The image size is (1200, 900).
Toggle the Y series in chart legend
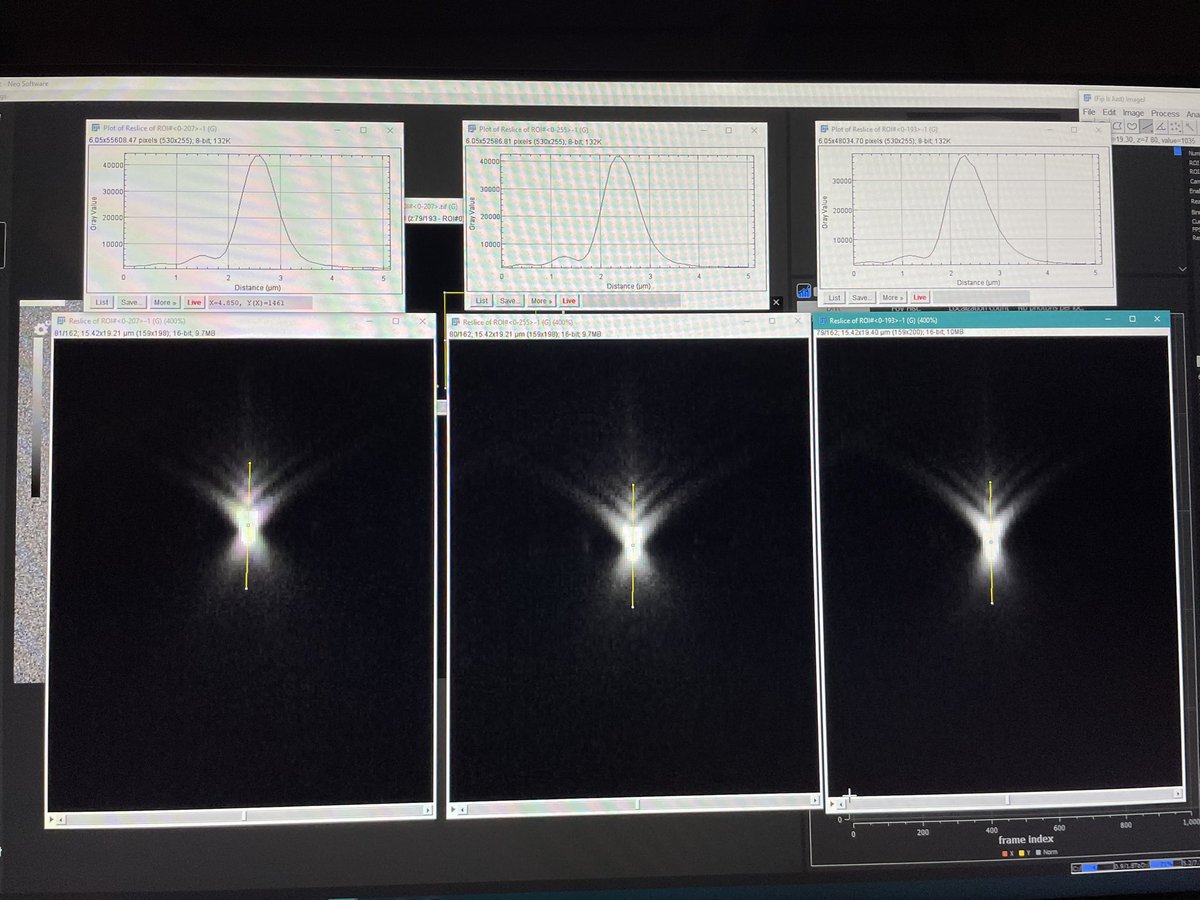tap(1025, 853)
